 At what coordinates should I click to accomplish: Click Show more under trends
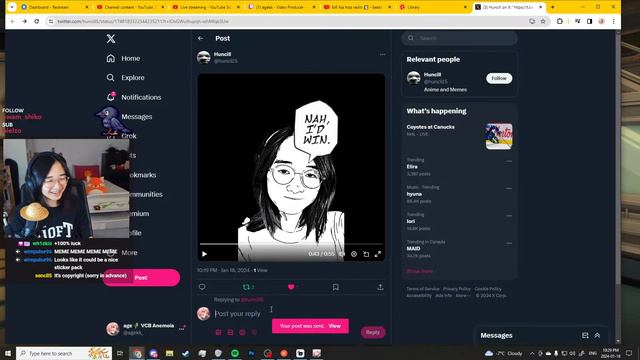[419, 271]
